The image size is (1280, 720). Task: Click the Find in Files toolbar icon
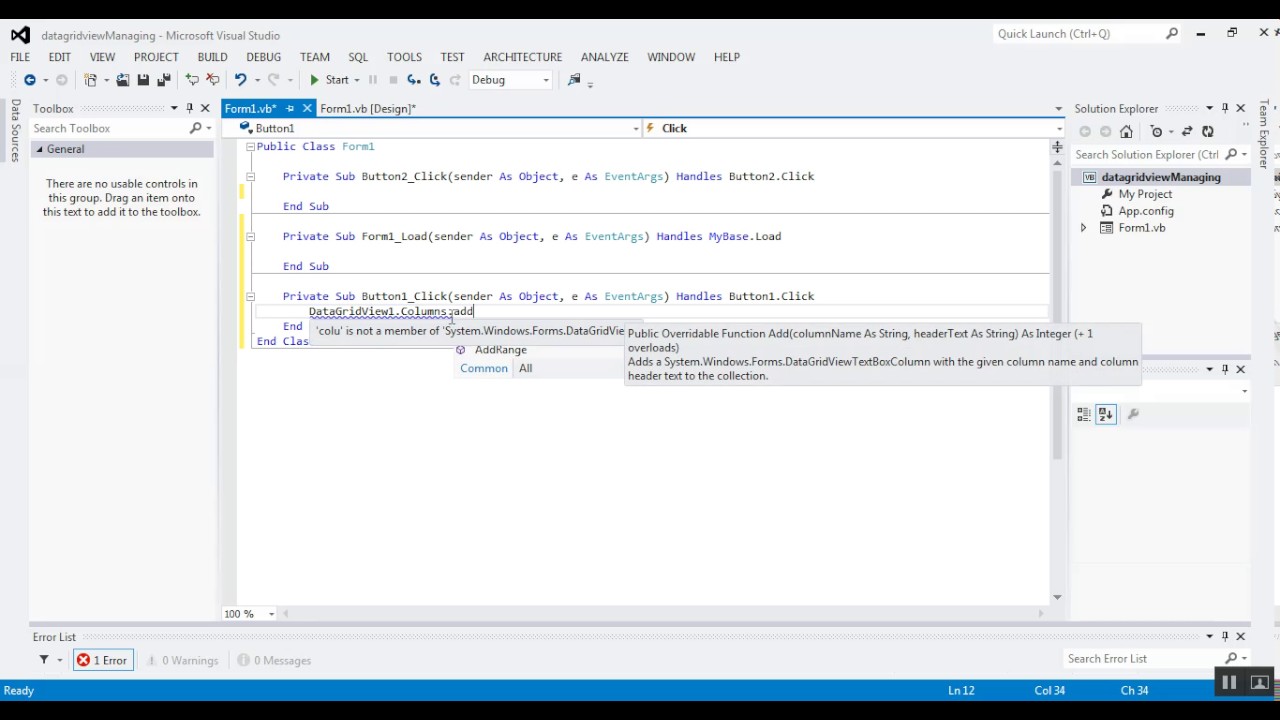tap(574, 80)
